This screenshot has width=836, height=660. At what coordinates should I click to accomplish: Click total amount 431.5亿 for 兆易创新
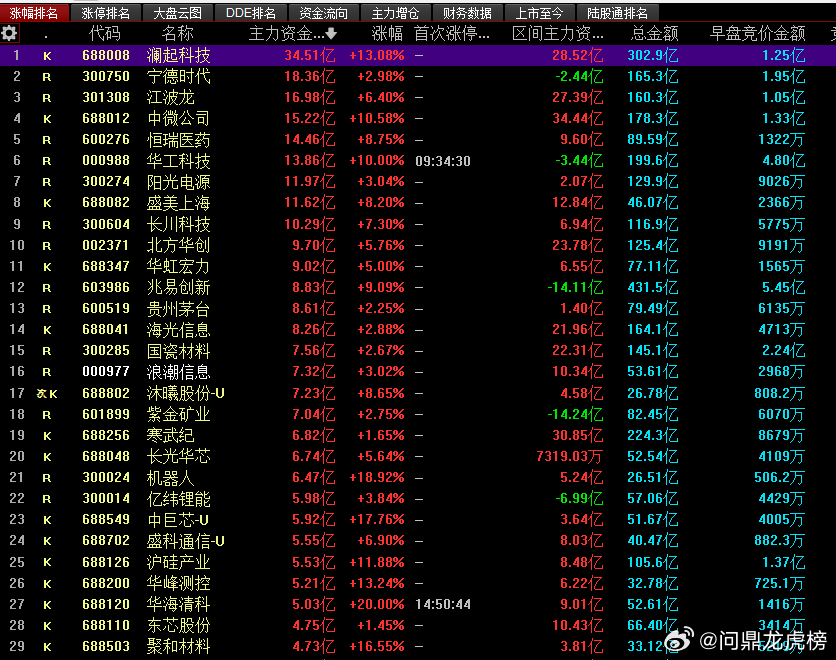coord(653,288)
